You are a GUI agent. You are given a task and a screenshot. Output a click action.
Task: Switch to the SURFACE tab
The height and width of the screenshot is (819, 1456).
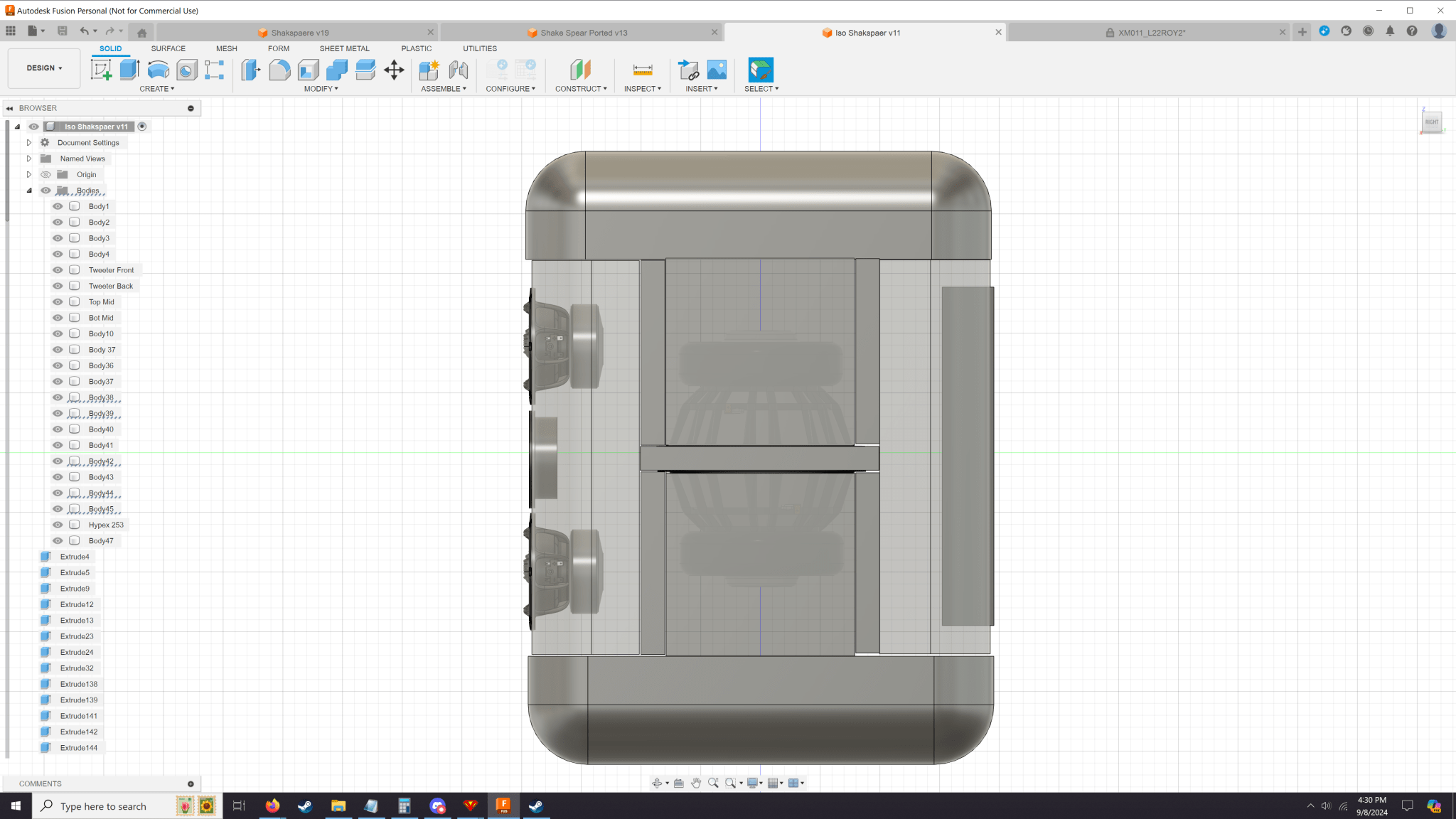[x=168, y=48]
